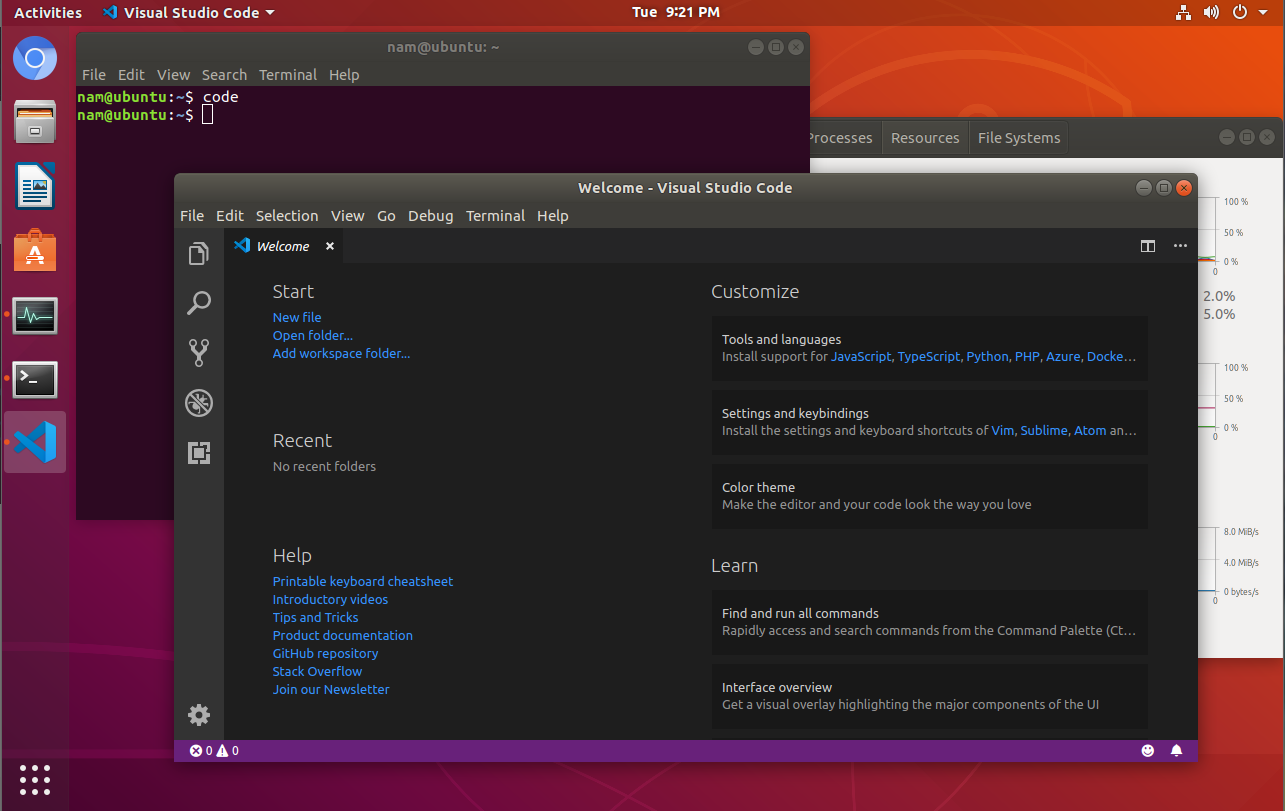Open the Debug menu in VS Code
Screen dimensions: 1285x811
click(x=431, y=216)
